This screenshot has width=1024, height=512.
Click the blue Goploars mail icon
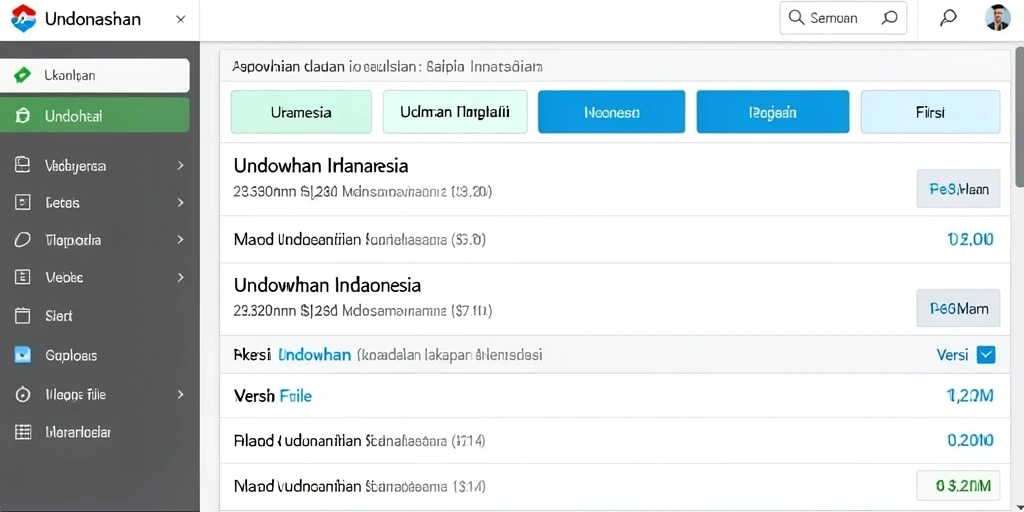[22, 355]
